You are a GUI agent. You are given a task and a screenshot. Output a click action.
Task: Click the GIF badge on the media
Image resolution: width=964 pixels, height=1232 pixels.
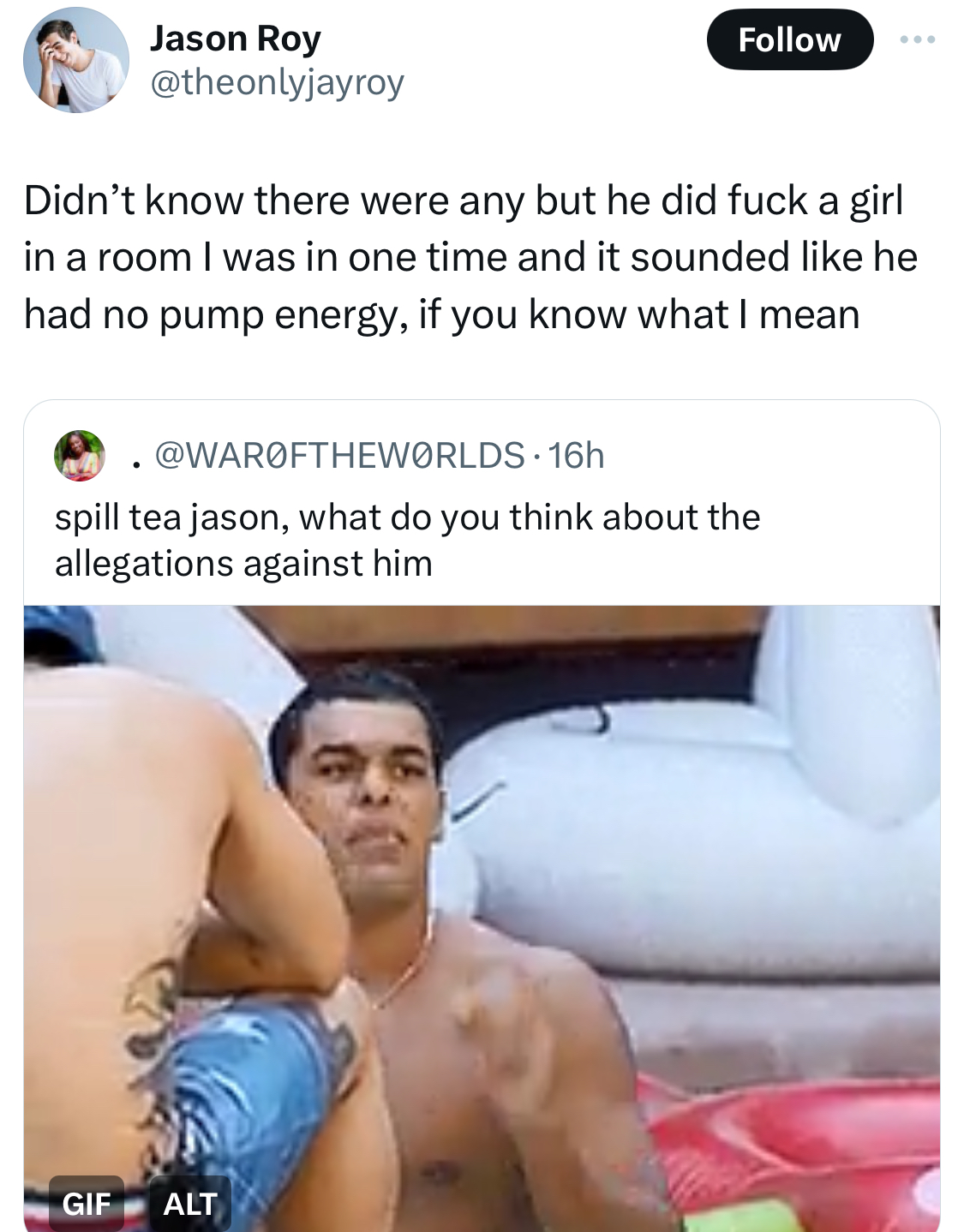point(87,1204)
